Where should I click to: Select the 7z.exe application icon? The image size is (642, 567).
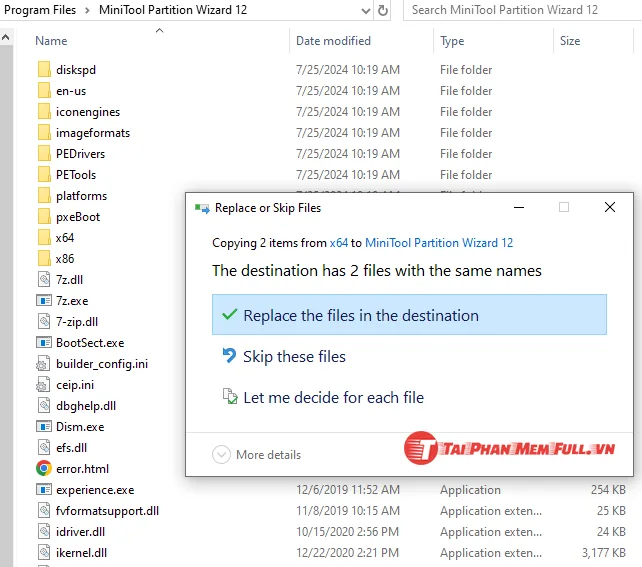click(44, 300)
